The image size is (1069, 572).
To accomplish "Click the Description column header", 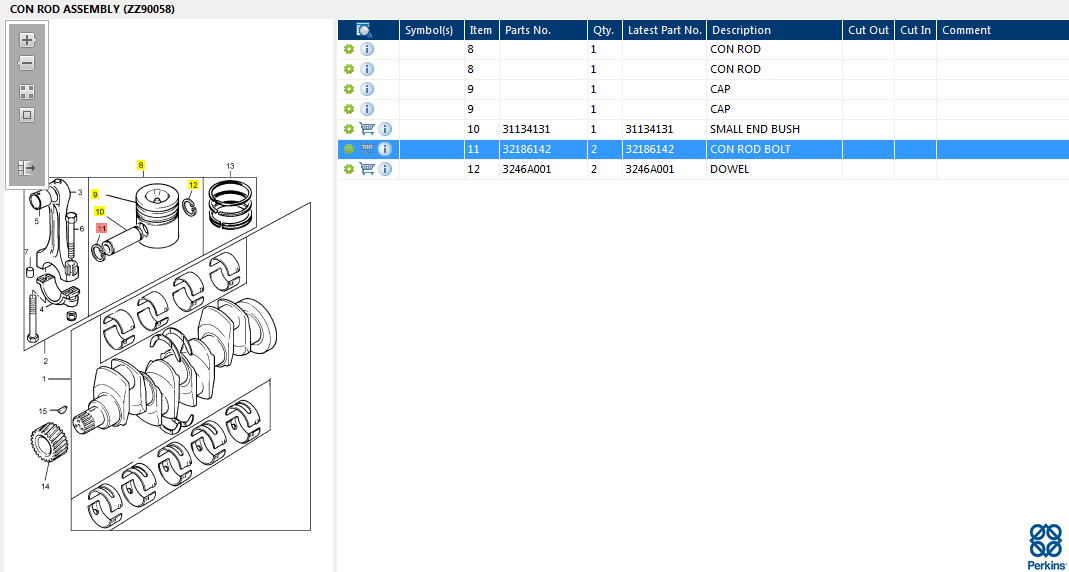I will (x=774, y=30).
